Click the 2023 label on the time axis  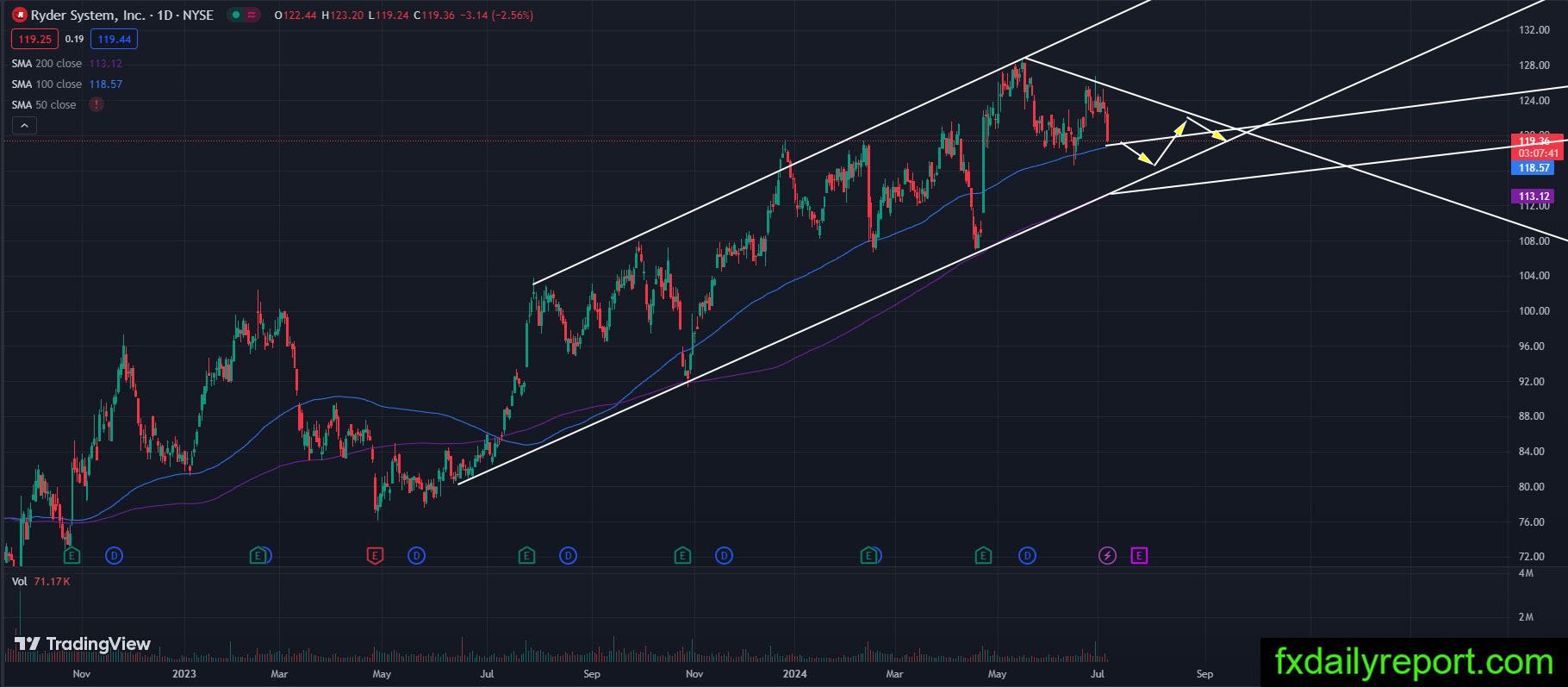tap(184, 674)
